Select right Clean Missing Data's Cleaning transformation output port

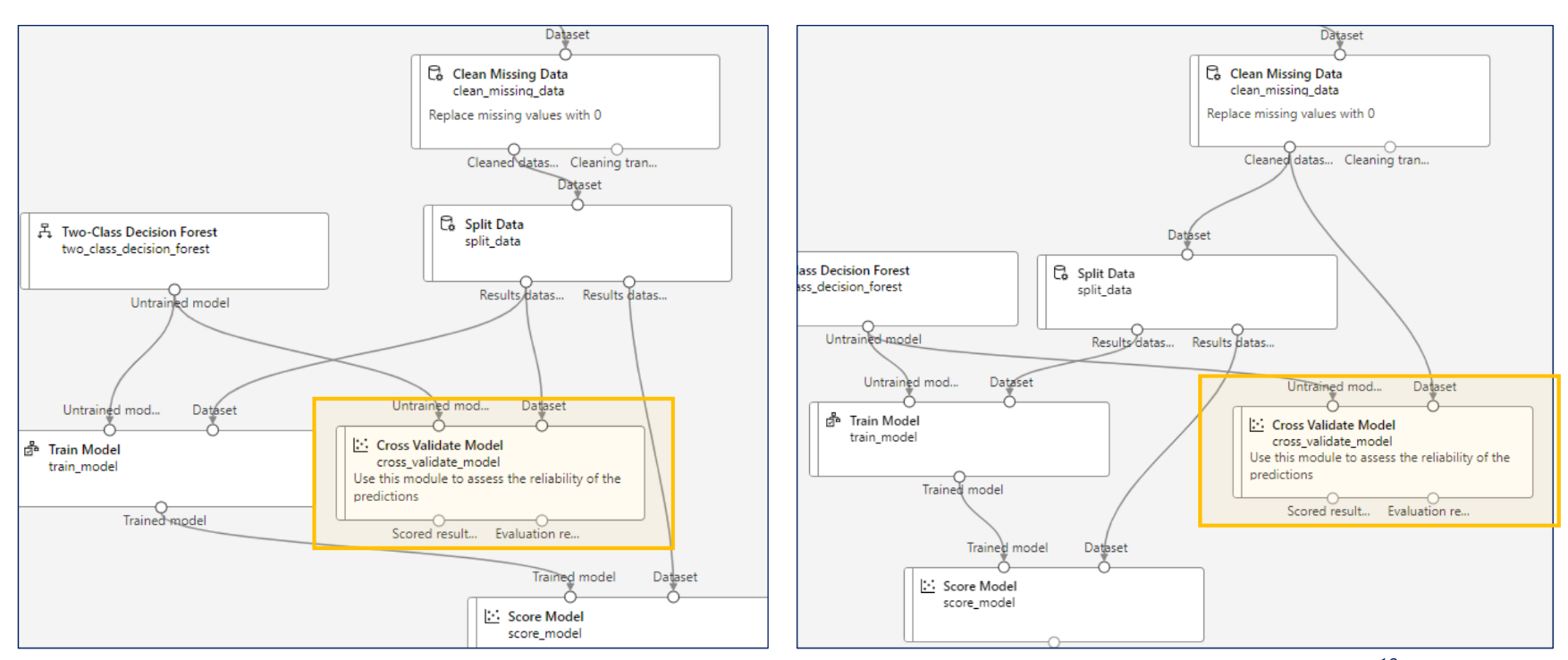(1390, 147)
